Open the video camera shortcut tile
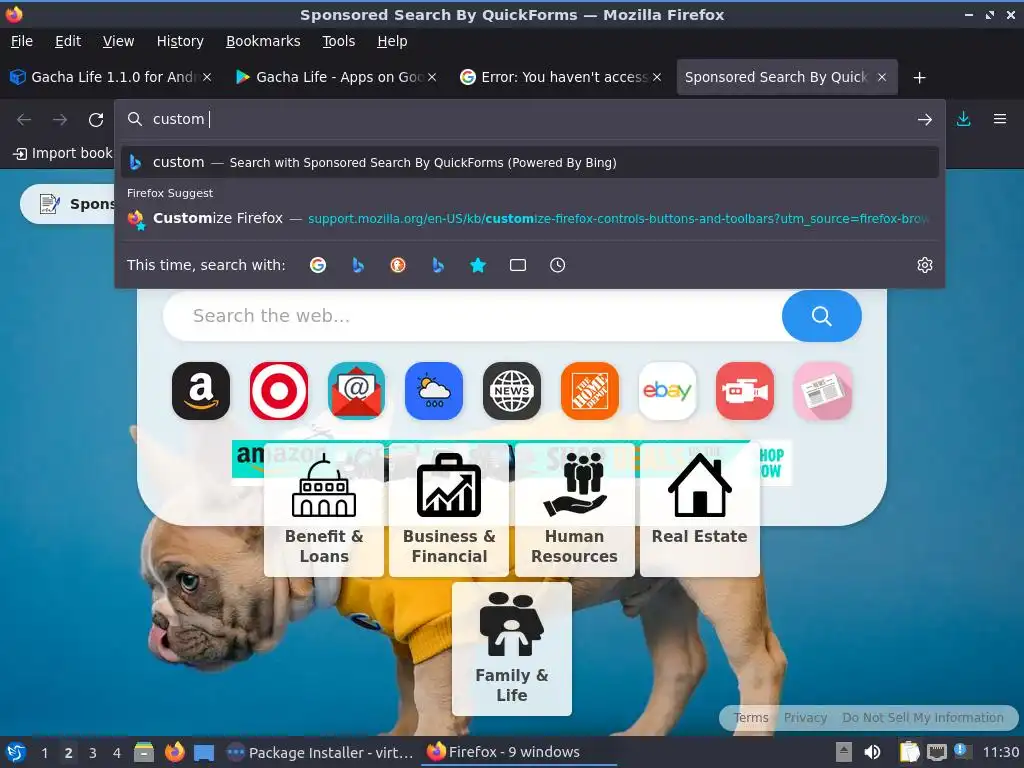Viewport: 1024px width, 768px height. click(x=744, y=391)
